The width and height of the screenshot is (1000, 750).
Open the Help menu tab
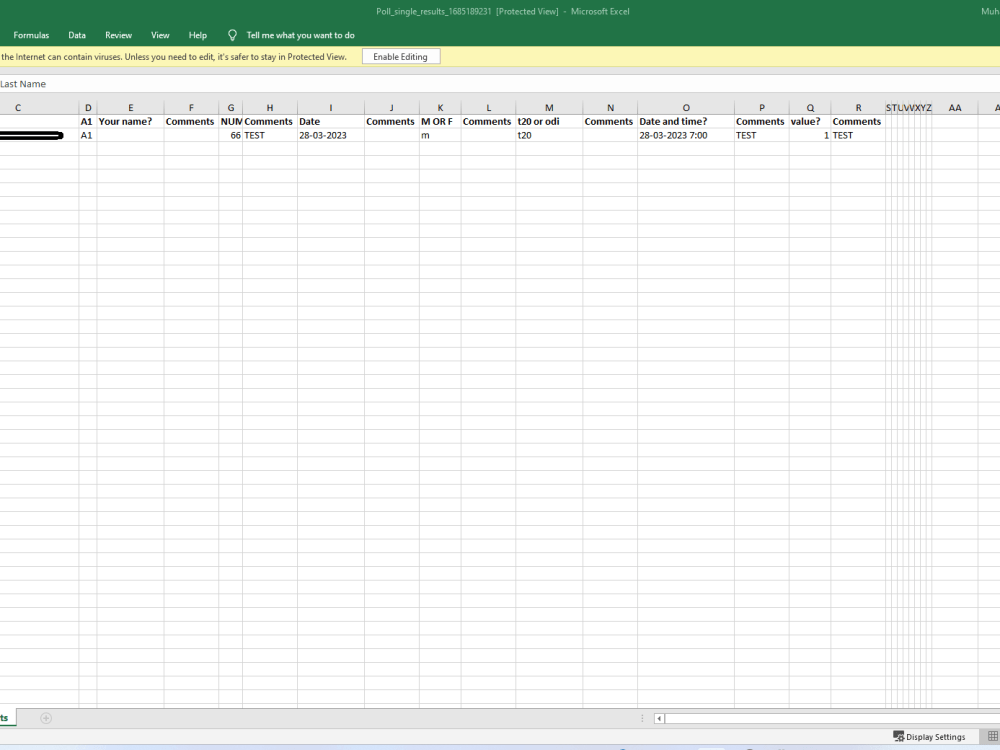197,35
